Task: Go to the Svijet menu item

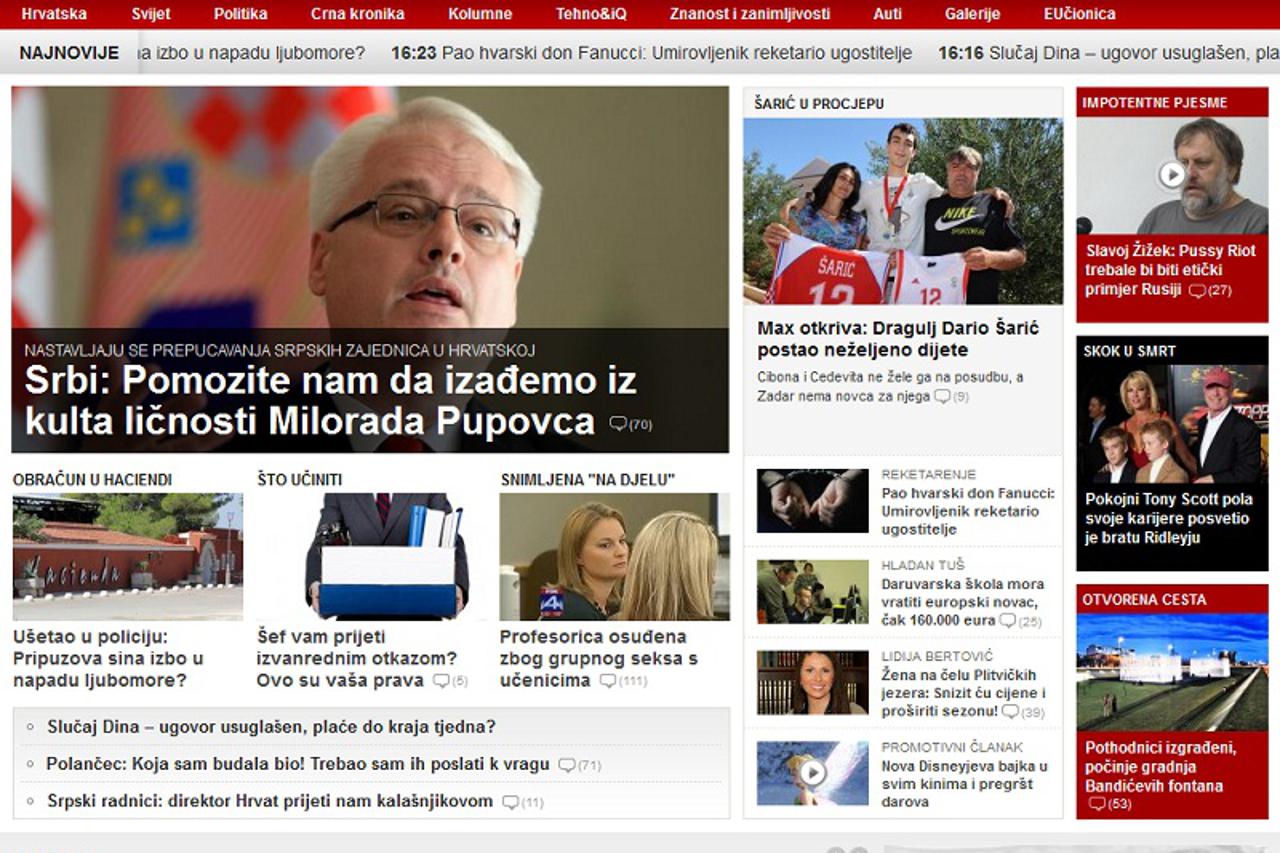Action: (151, 14)
